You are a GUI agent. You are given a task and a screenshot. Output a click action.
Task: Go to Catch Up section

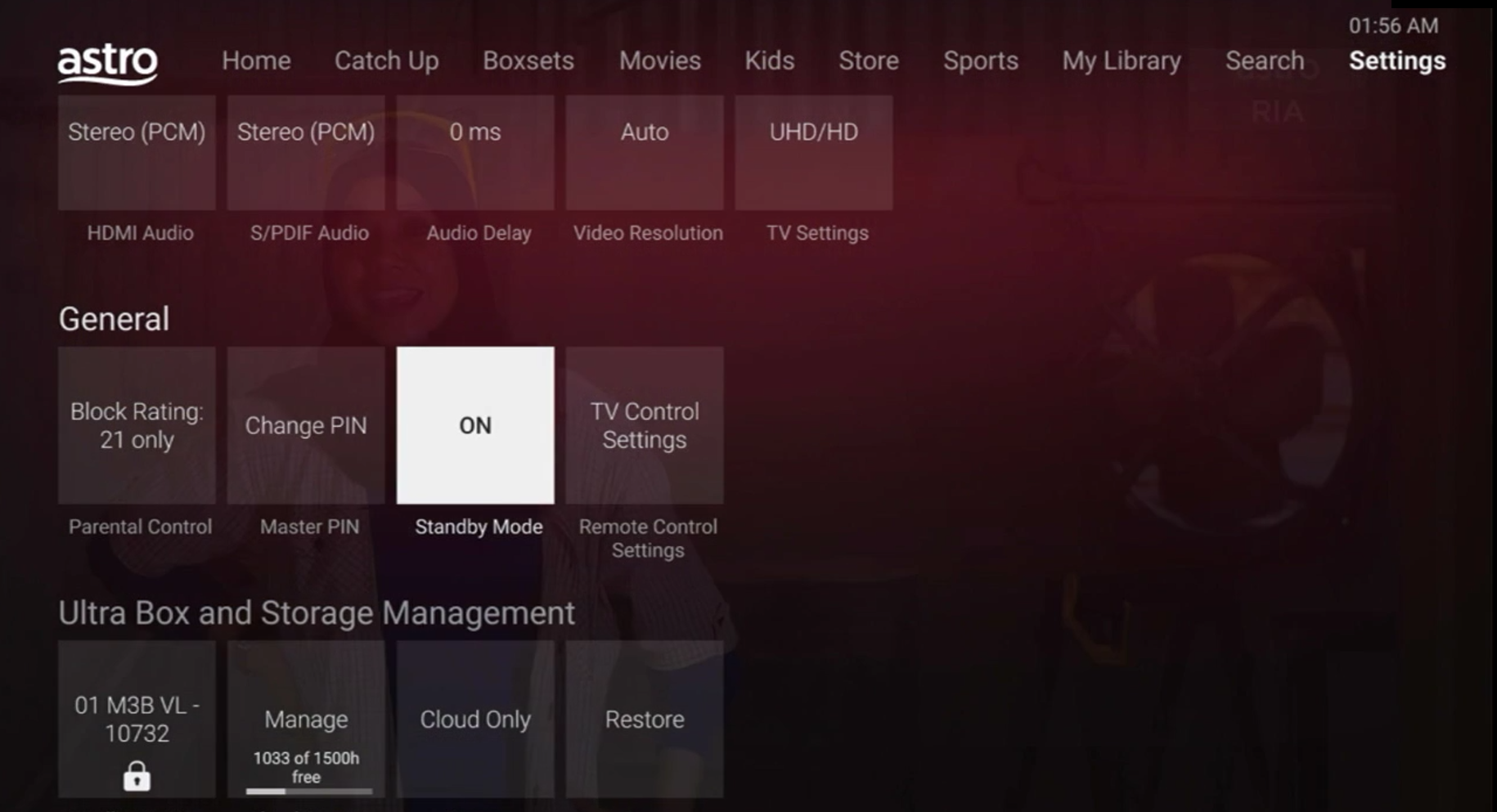tap(386, 61)
